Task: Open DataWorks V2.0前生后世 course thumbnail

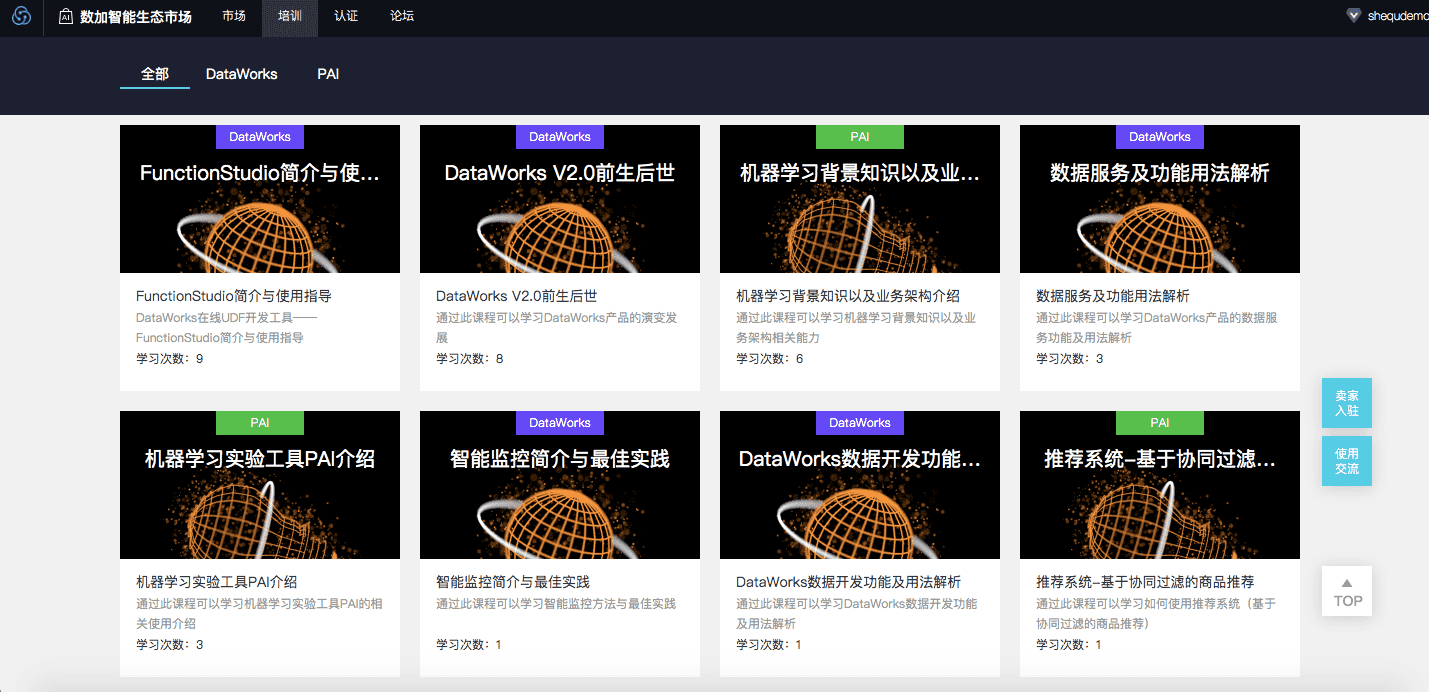Action: click(x=560, y=199)
